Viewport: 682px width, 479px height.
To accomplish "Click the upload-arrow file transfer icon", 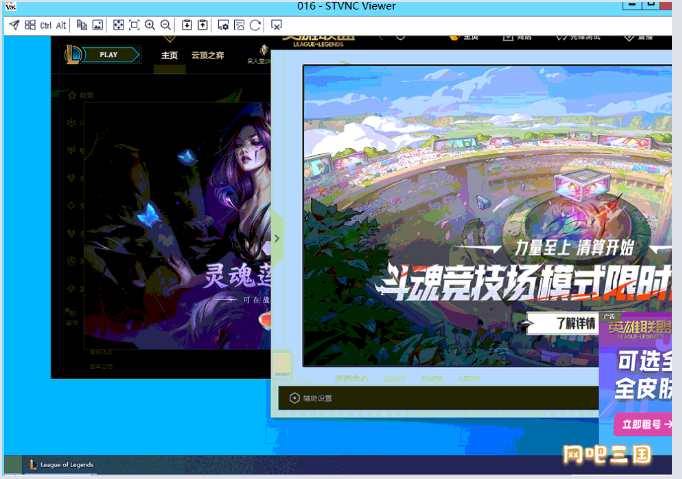I will [x=203, y=25].
